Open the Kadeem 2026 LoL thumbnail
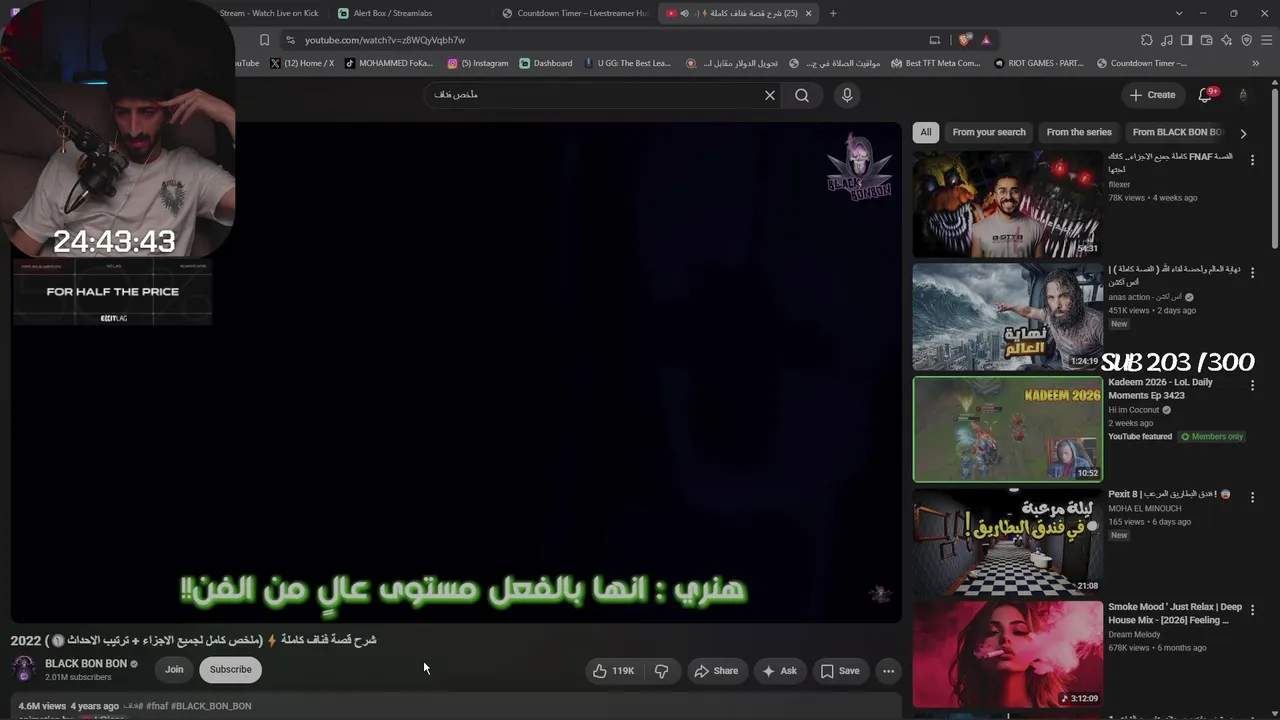The height and width of the screenshot is (720, 1280). tap(1008, 429)
